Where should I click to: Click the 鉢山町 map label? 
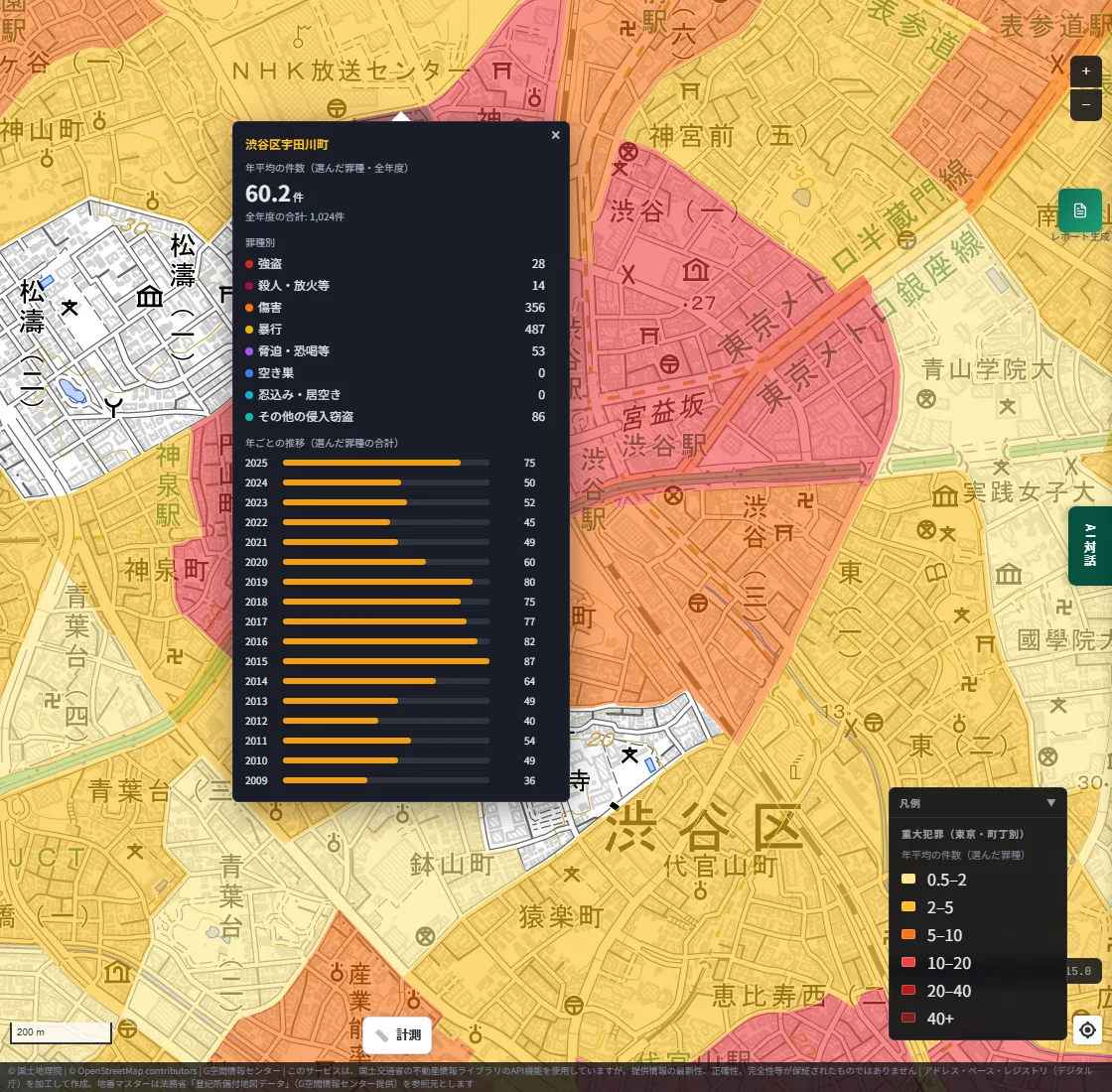coord(452,865)
